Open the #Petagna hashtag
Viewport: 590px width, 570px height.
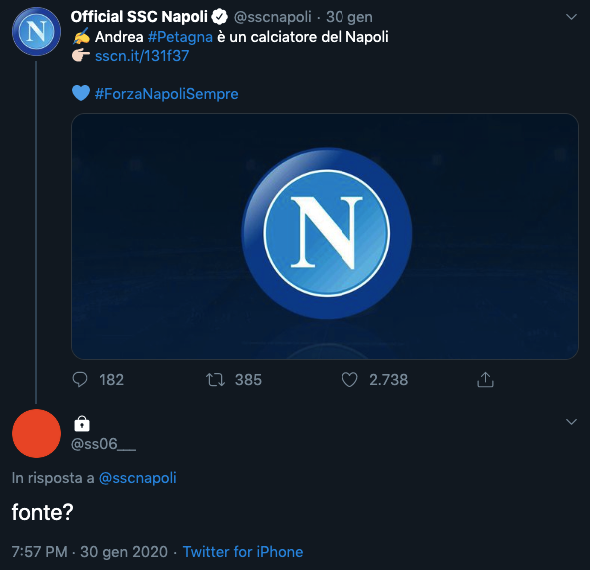(x=180, y=37)
